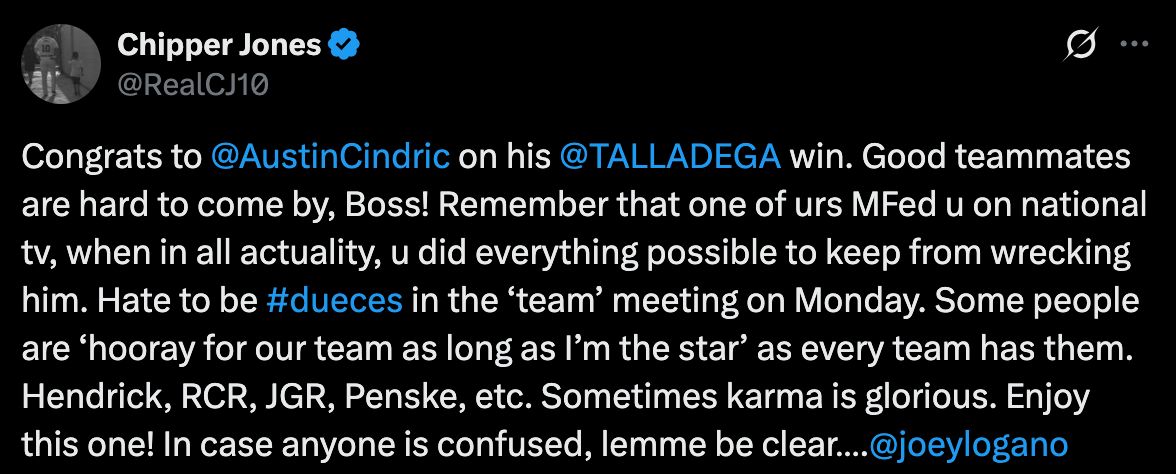Click the blue verified badge beside Chipper Jones
This screenshot has width=1176, height=474.
pyautogui.click(x=344, y=46)
